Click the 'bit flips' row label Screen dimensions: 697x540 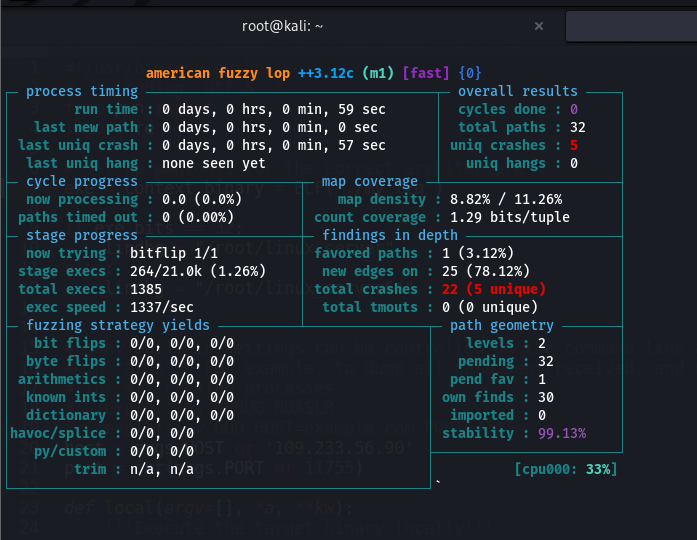[70, 344]
